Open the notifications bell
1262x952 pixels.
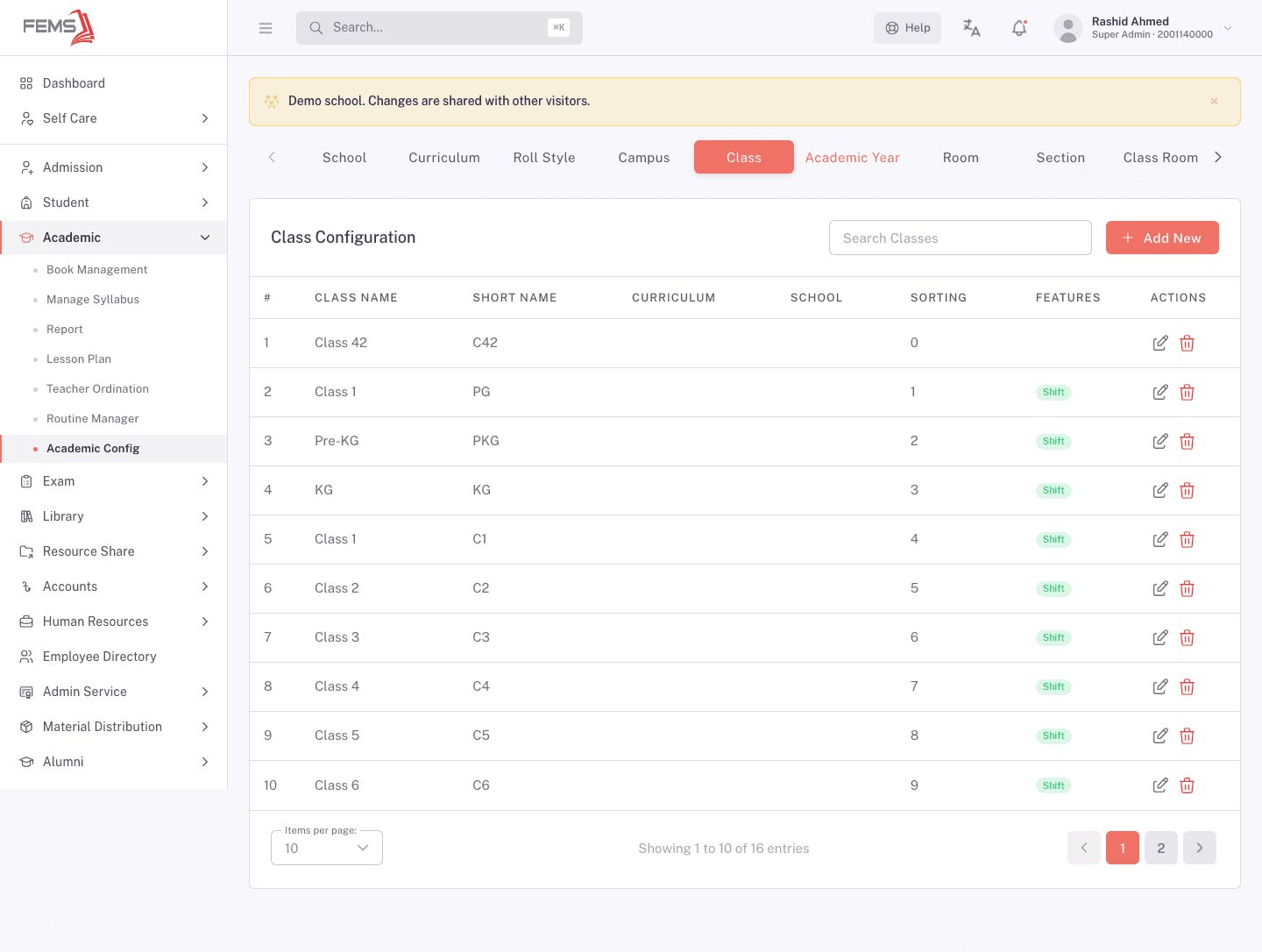click(1019, 28)
